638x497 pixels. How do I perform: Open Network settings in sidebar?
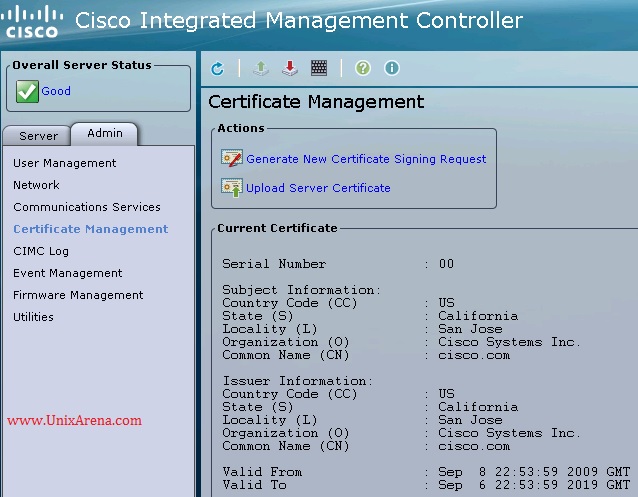36,185
